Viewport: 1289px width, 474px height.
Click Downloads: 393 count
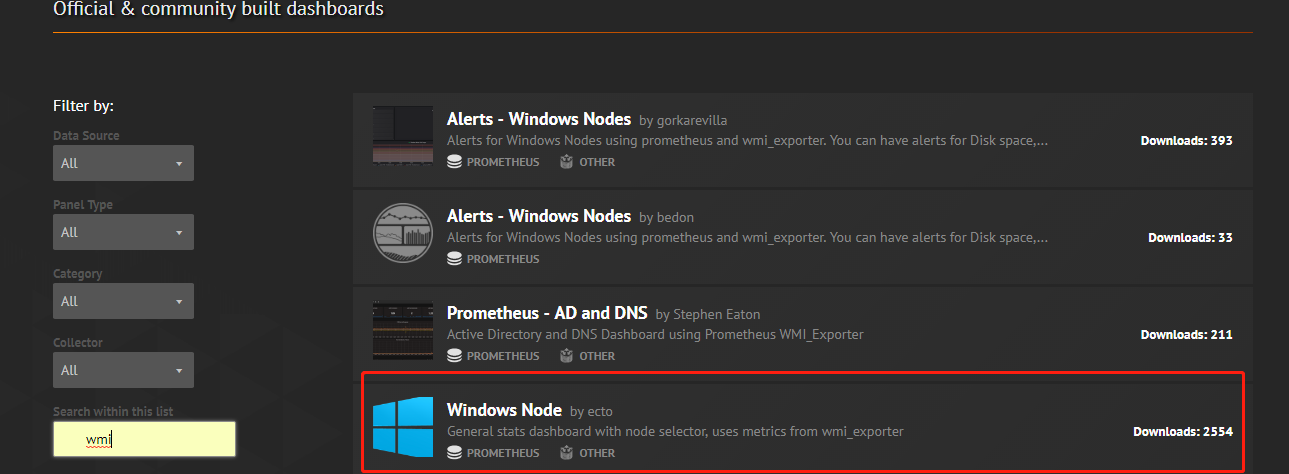pos(1186,141)
